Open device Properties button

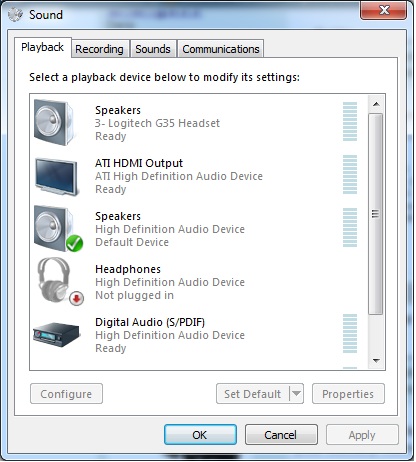348,394
